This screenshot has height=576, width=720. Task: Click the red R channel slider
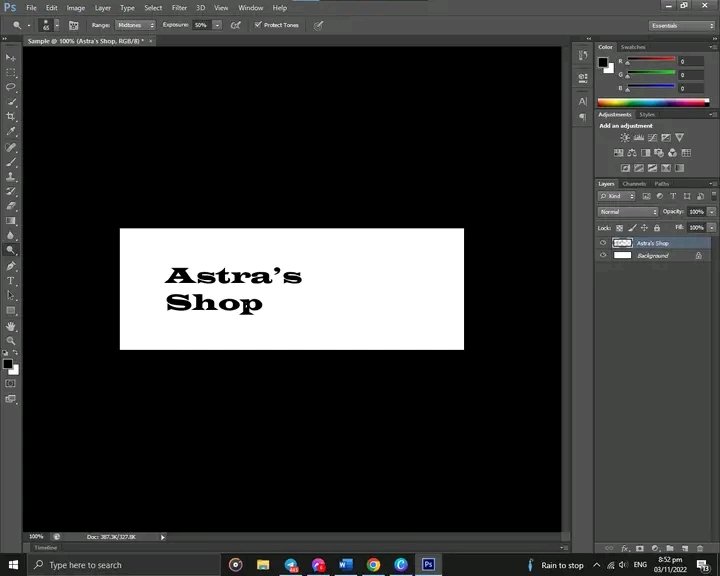pos(651,61)
